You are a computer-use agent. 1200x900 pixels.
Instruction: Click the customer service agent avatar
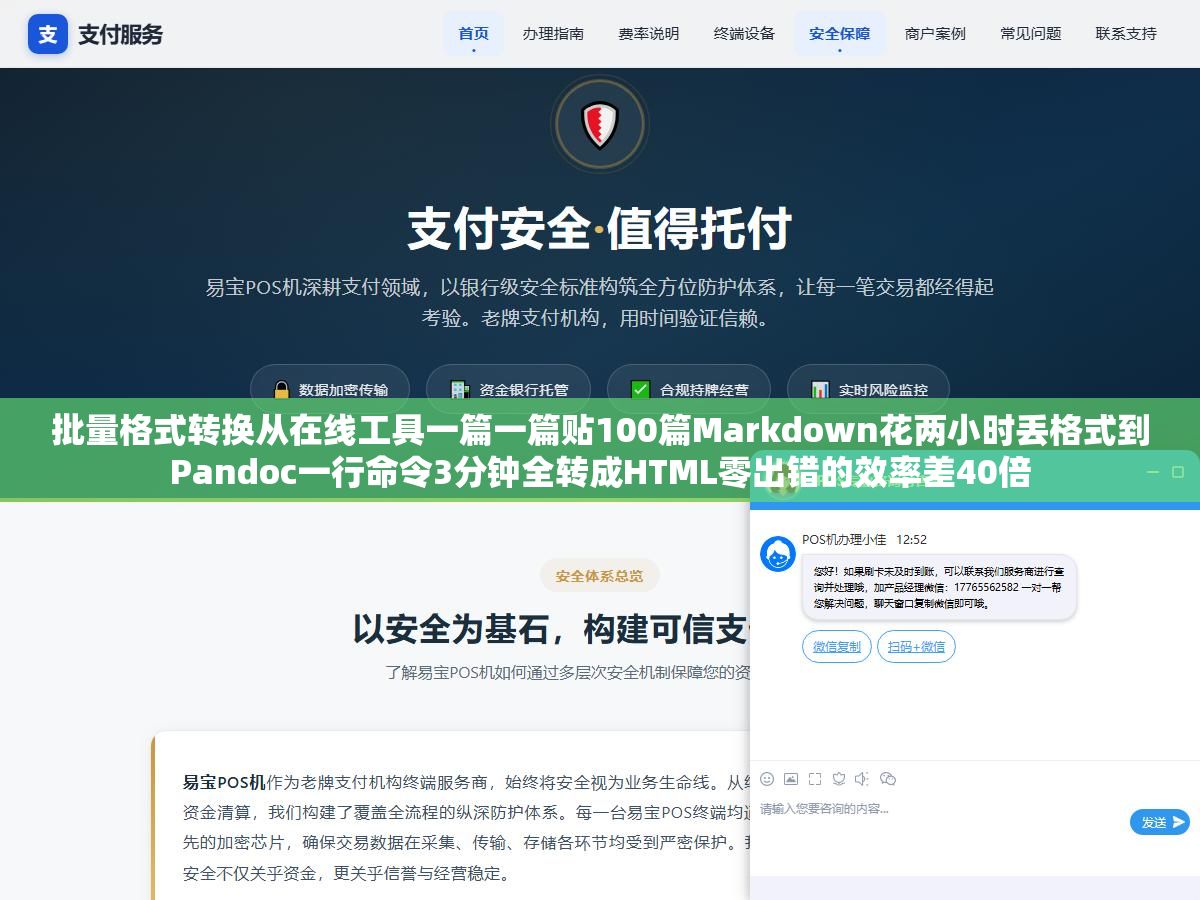tap(778, 554)
